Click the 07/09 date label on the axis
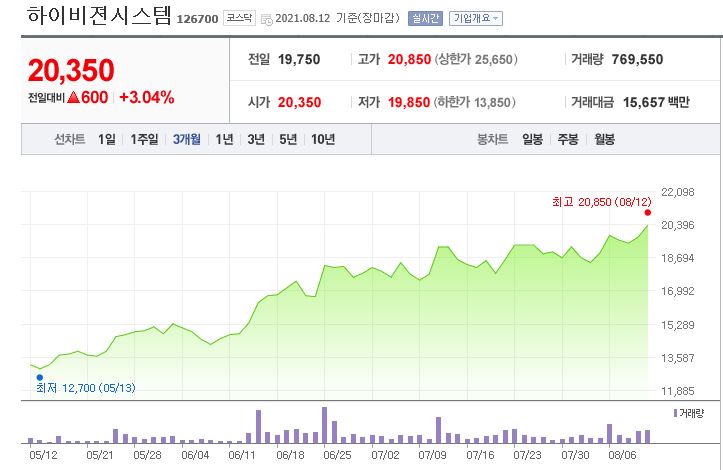 point(432,455)
